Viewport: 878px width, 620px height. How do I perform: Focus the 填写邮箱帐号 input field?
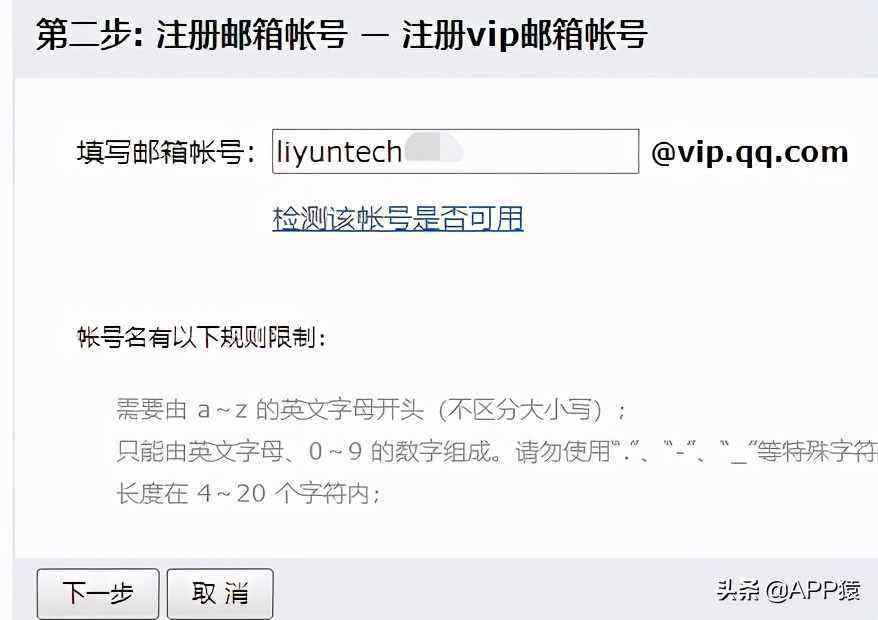pyautogui.click(x=455, y=151)
